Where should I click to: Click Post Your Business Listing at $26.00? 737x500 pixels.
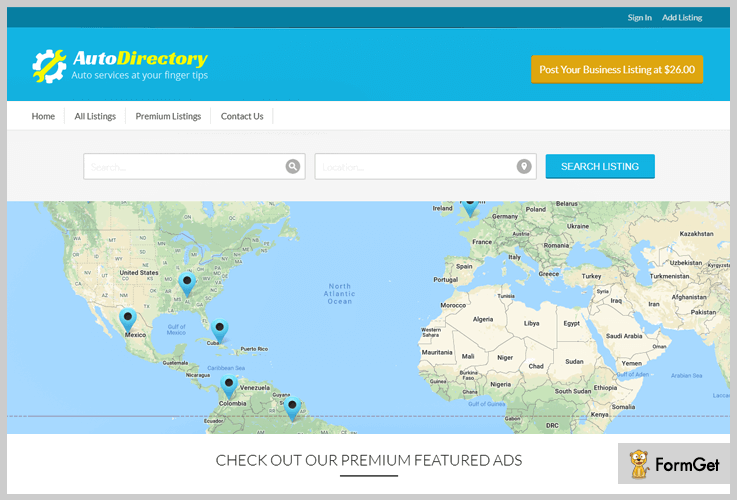617,70
